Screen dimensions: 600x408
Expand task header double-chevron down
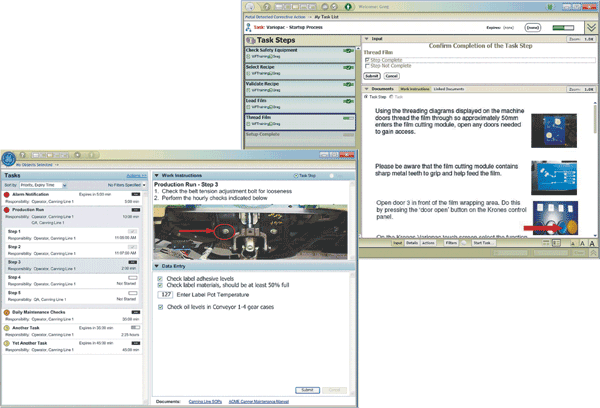[592, 28]
